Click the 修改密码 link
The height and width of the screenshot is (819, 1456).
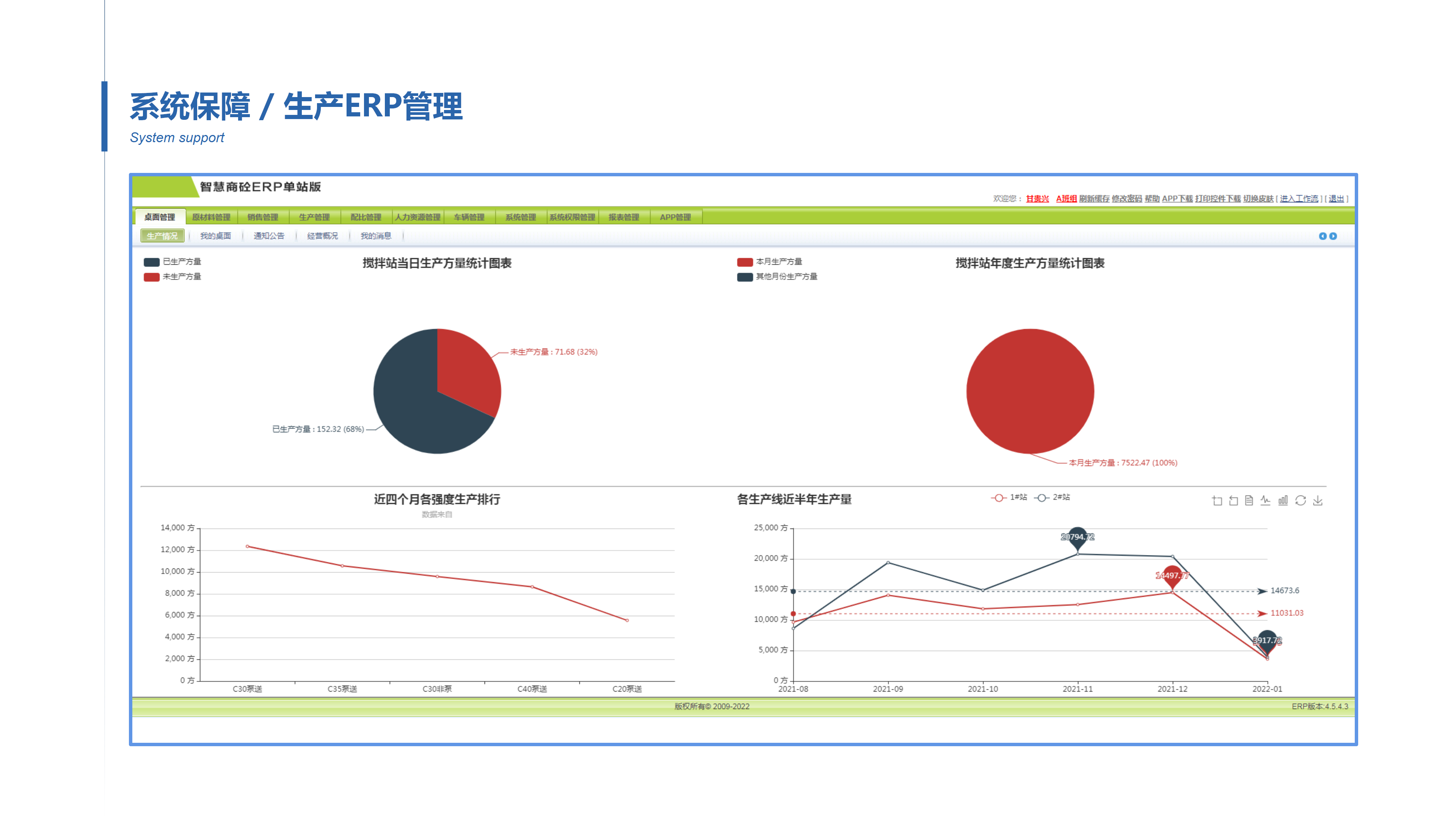1127,199
